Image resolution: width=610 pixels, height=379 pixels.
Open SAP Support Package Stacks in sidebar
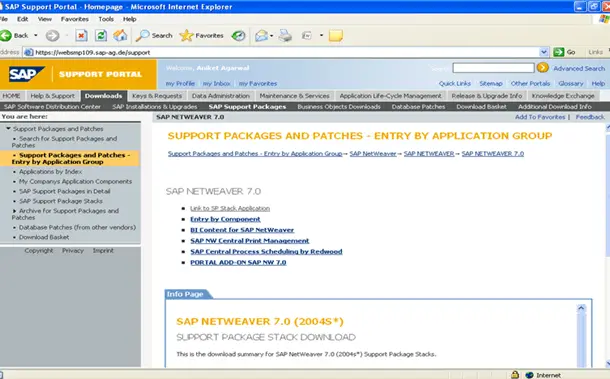(61, 201)
